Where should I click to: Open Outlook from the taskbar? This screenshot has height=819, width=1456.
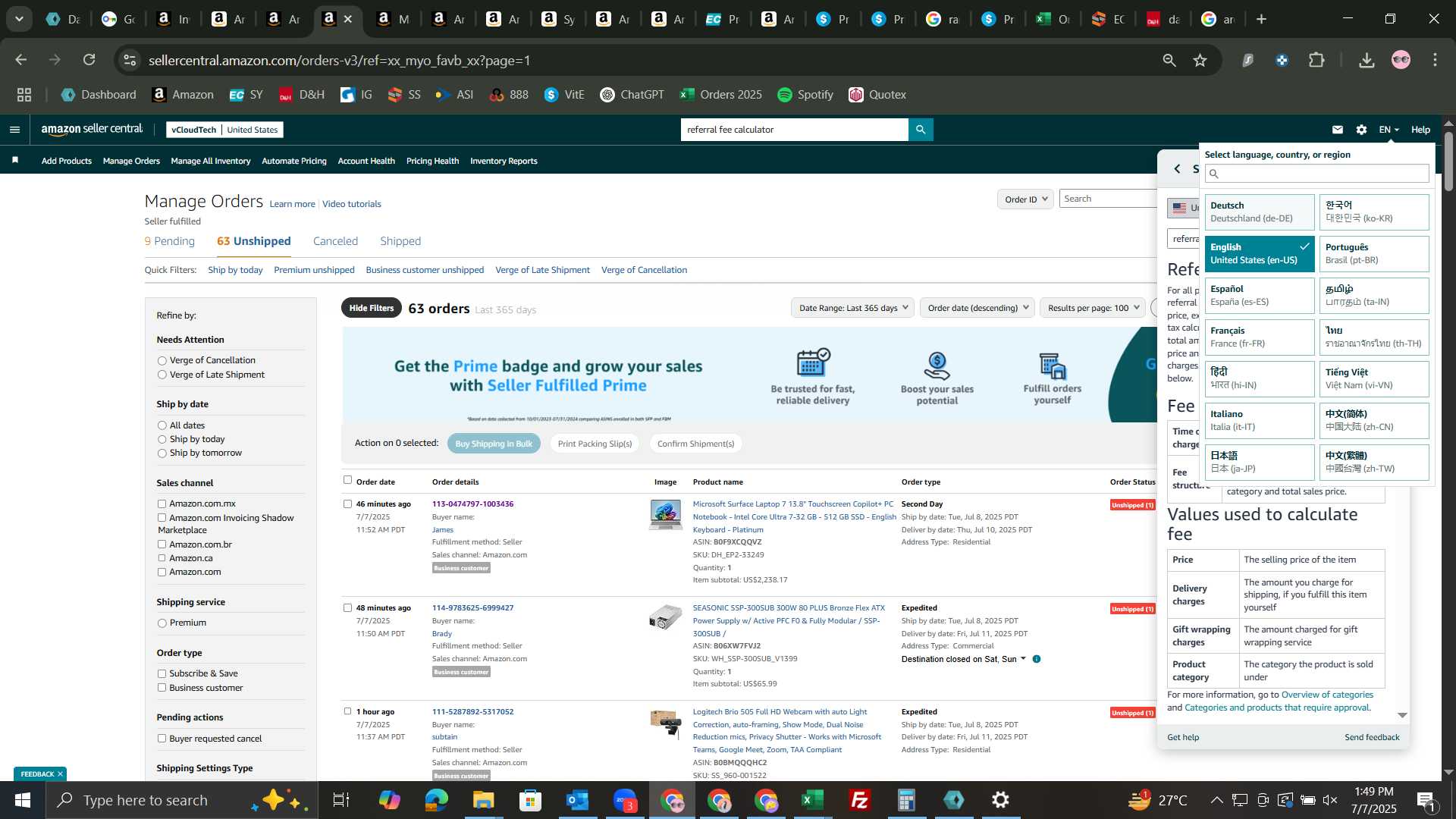coord(578,800)
